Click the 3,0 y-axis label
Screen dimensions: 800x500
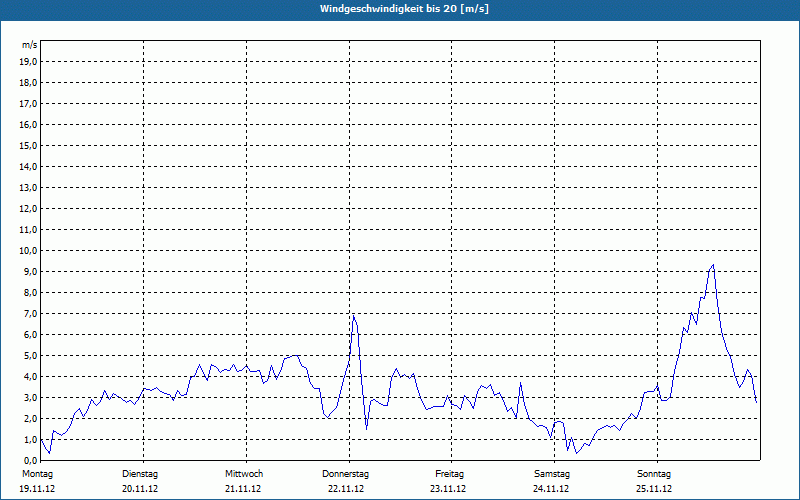tap(31, 397)
